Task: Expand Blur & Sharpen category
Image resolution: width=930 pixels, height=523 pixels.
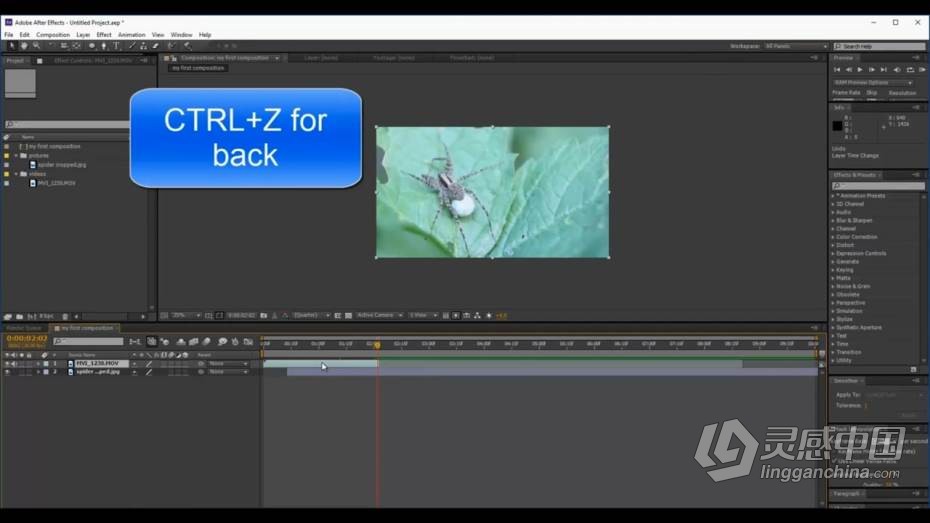Action: tap(833, 220)
